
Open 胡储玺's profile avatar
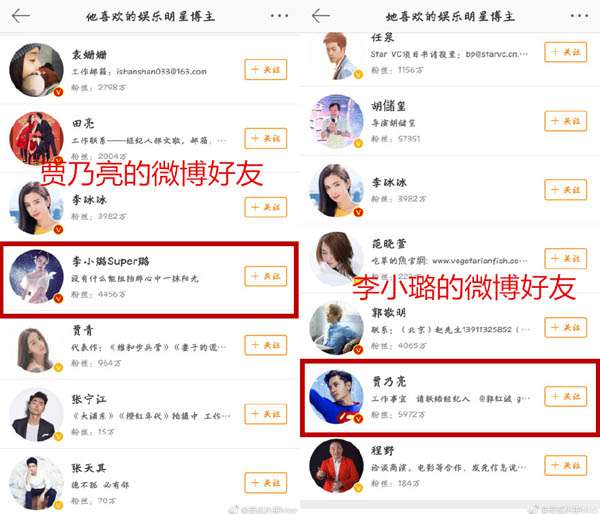pos(336,121)
